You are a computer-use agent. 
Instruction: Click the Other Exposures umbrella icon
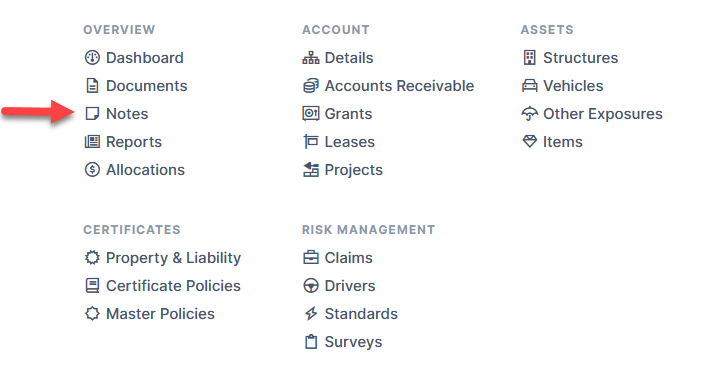pos(529,114)
